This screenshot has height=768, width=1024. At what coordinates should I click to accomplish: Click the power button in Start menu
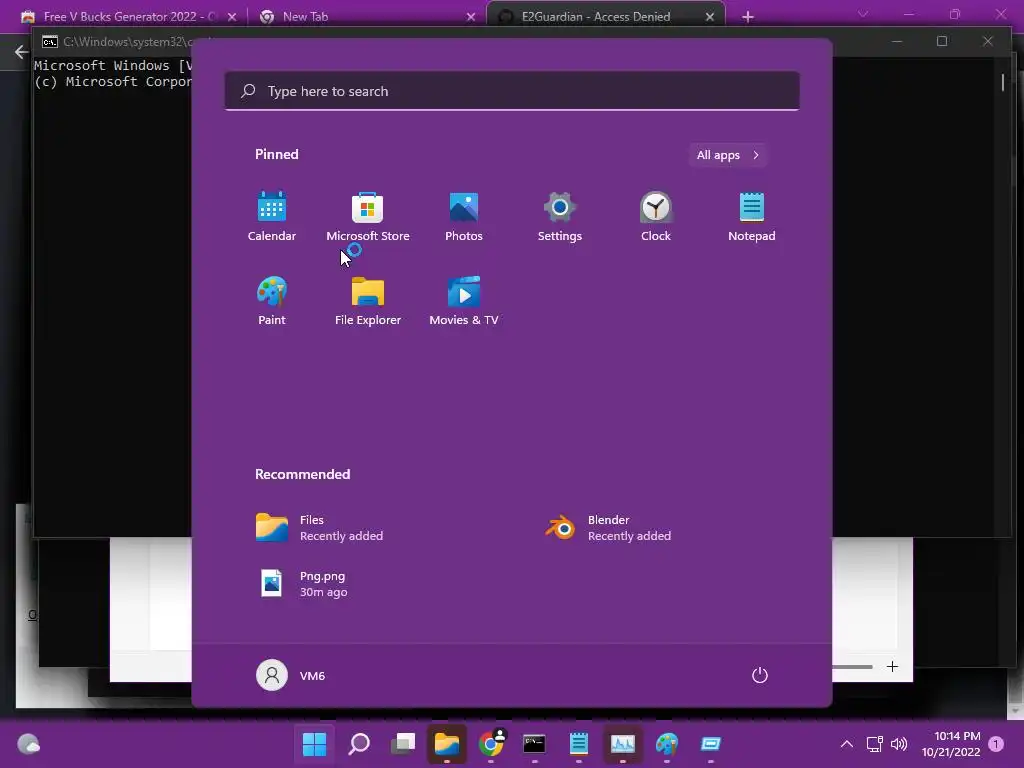tap(760, 675)
